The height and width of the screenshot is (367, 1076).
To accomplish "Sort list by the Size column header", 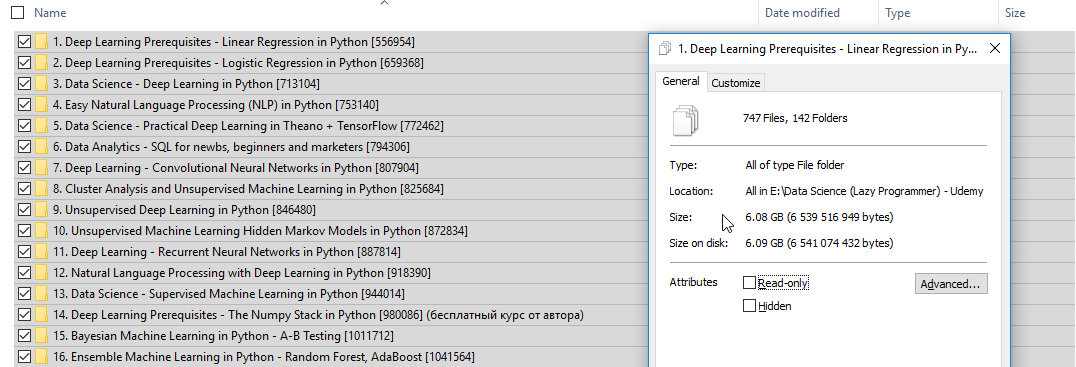I will click(1014, 12).
